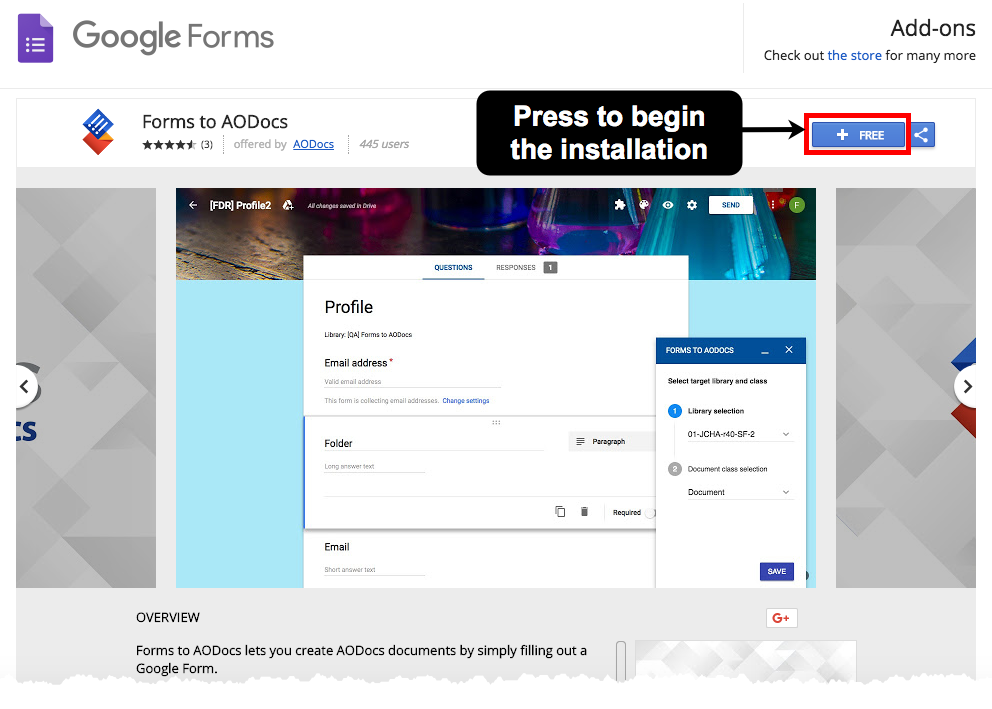
Task: Click the 445 users count text
Action: (x=384, y=144)
